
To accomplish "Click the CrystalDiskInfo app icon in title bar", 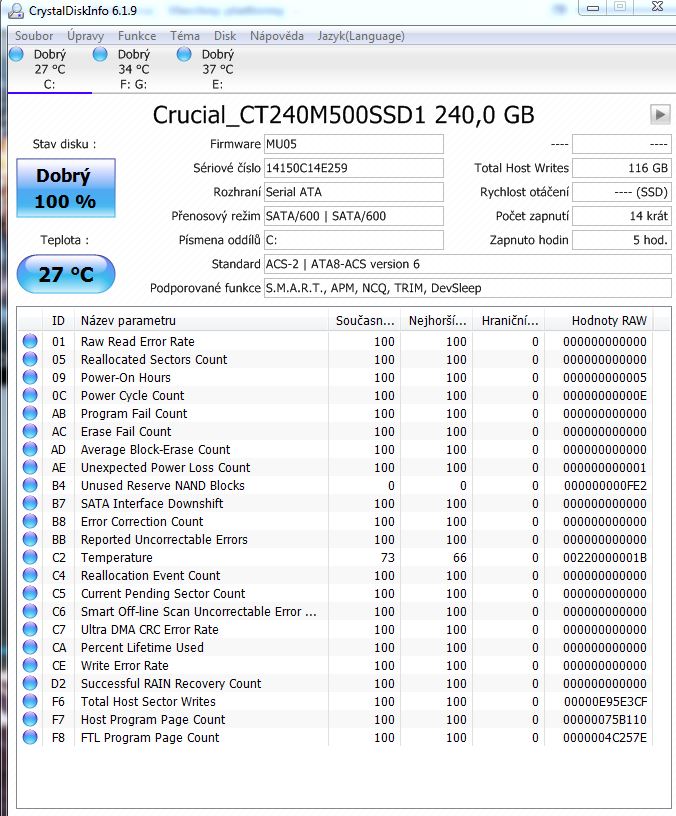I will click(x=17, y=10).
